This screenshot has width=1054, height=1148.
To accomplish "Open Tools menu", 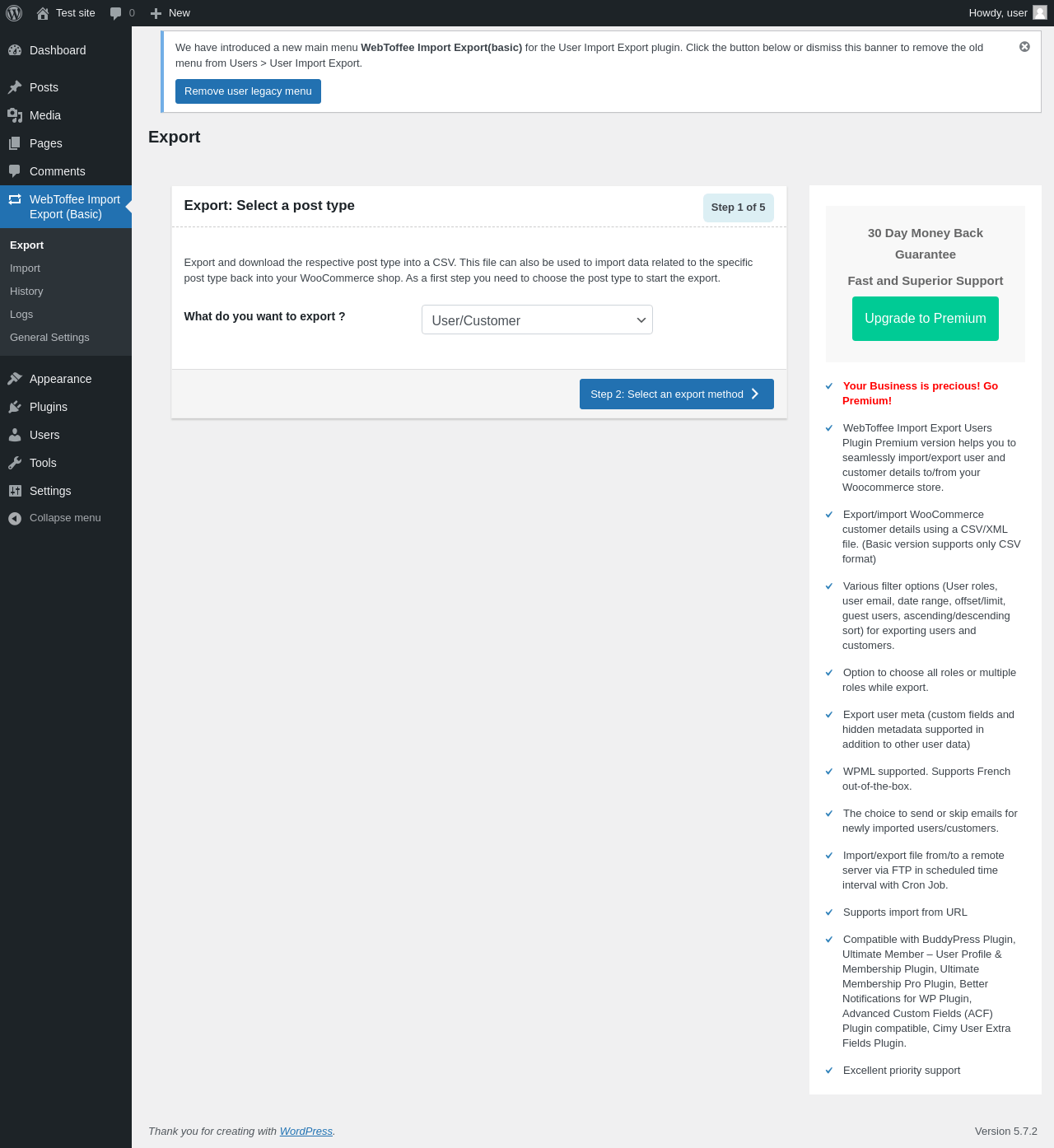I will tap(66, 463).
